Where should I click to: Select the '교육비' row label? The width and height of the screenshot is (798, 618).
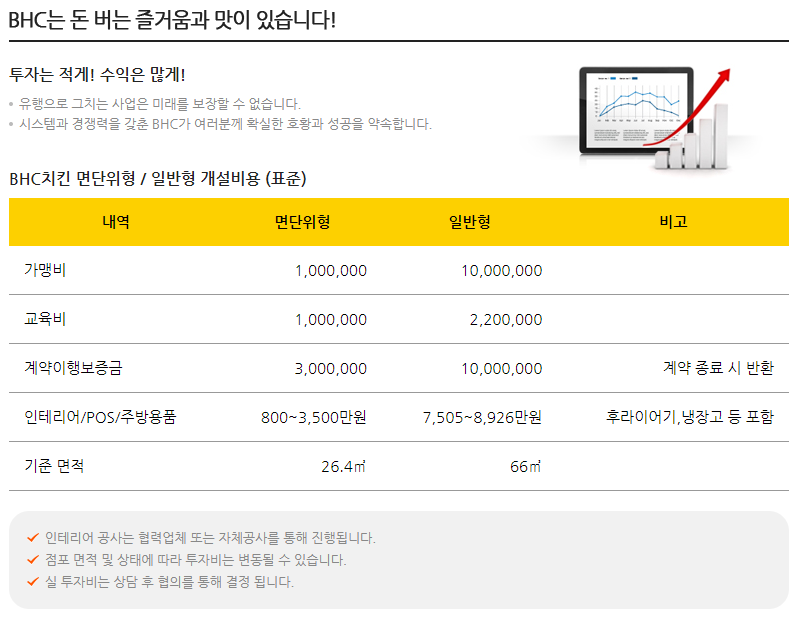coord(45,319)
